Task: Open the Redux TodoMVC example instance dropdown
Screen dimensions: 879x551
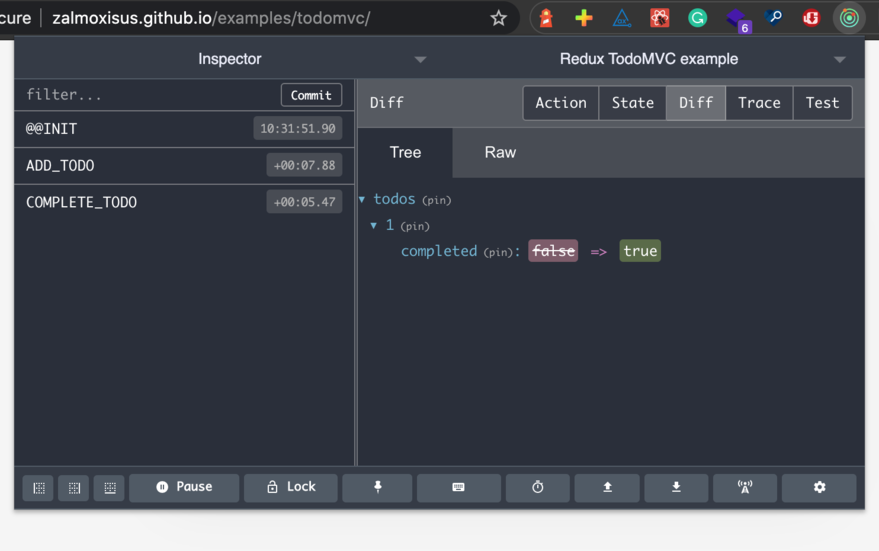Action: (649, 59)
